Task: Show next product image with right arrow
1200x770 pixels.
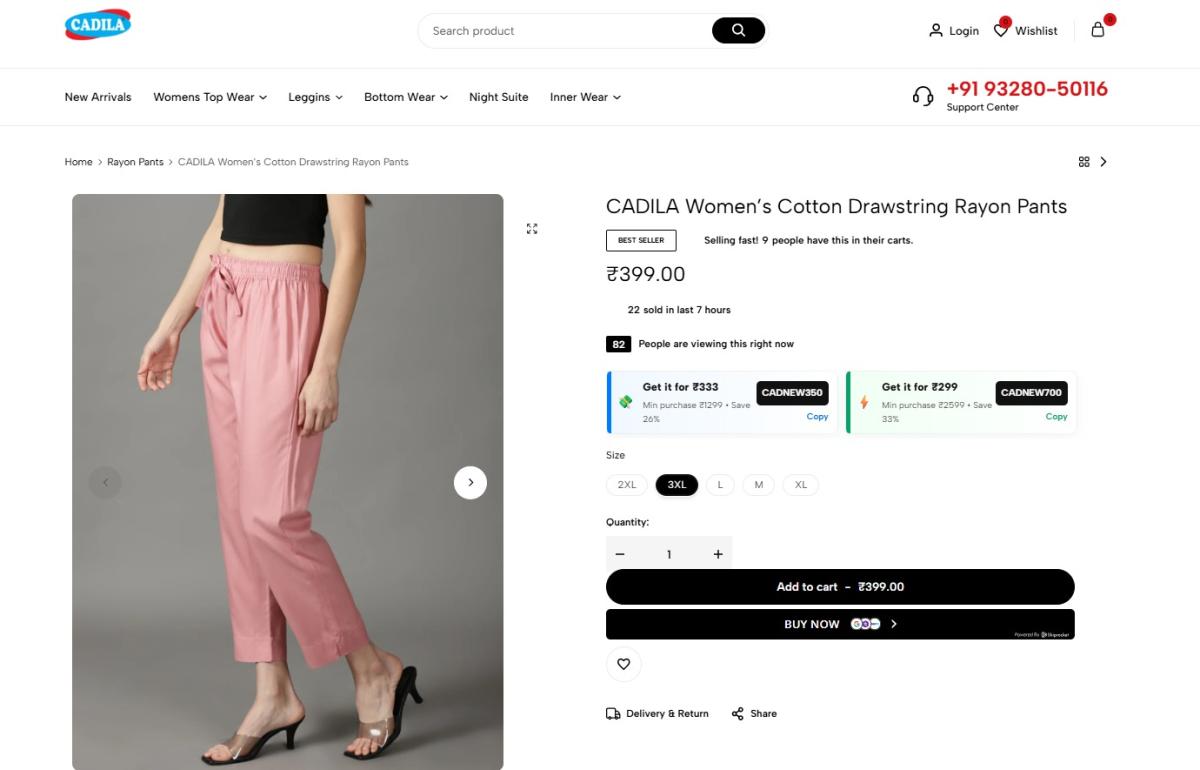Action: click(470, 483)
